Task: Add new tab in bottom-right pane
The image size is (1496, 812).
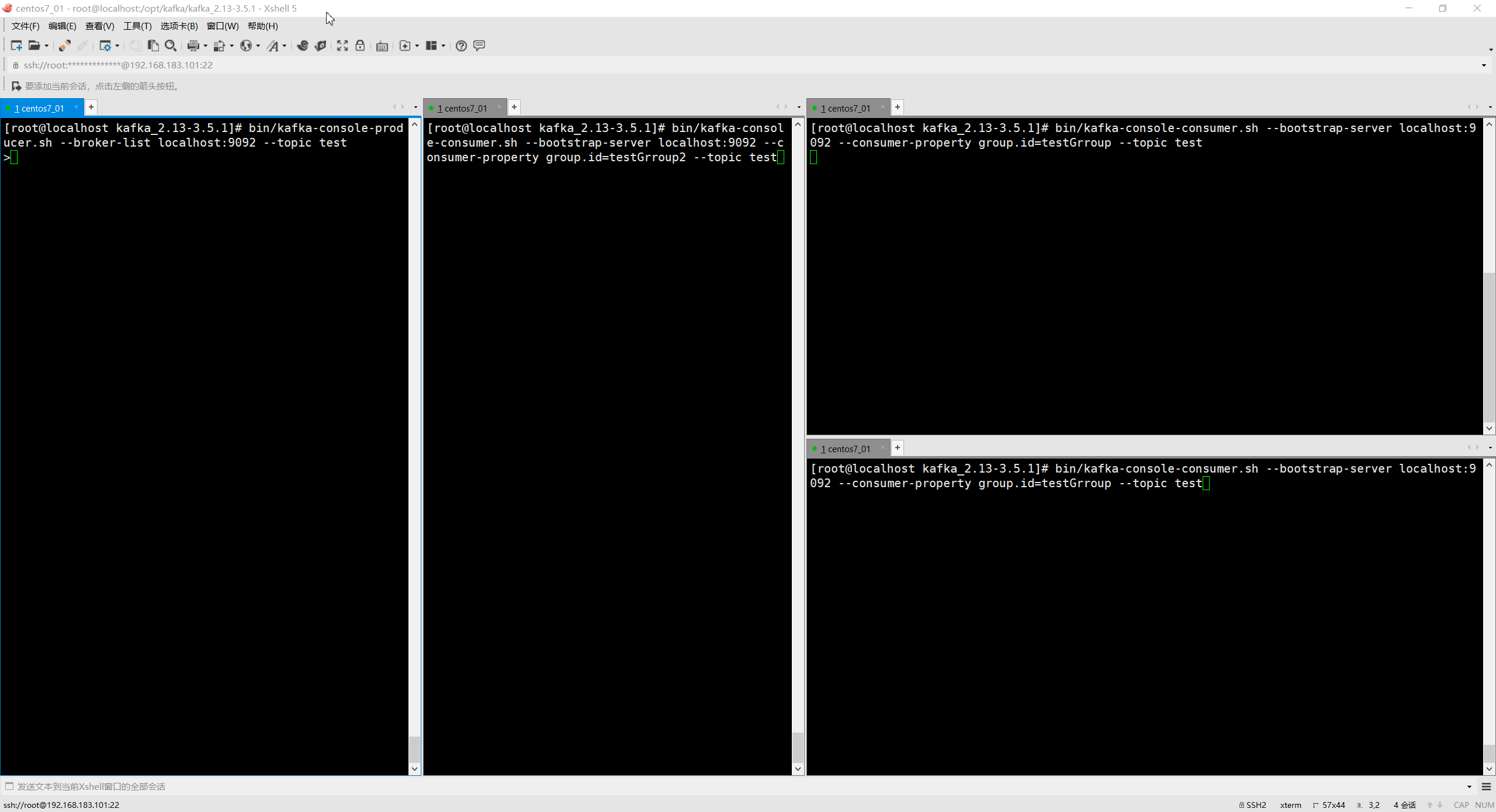Action: click(898, 448)
